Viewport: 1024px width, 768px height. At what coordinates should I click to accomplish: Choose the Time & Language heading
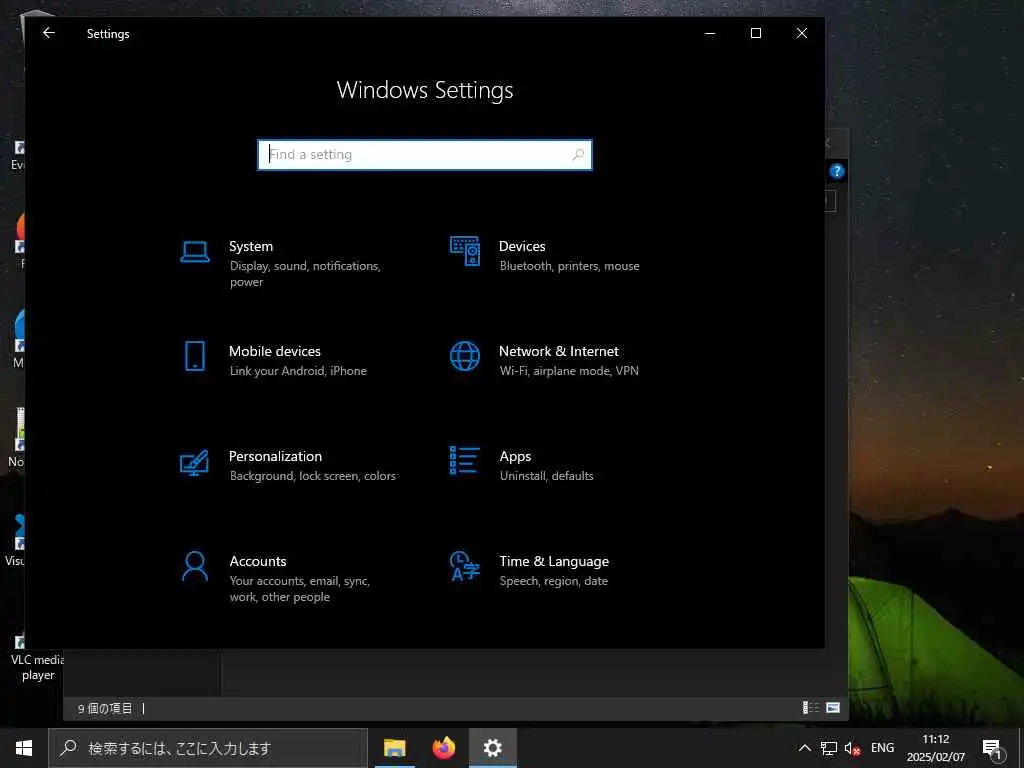[x=554, y=562]
